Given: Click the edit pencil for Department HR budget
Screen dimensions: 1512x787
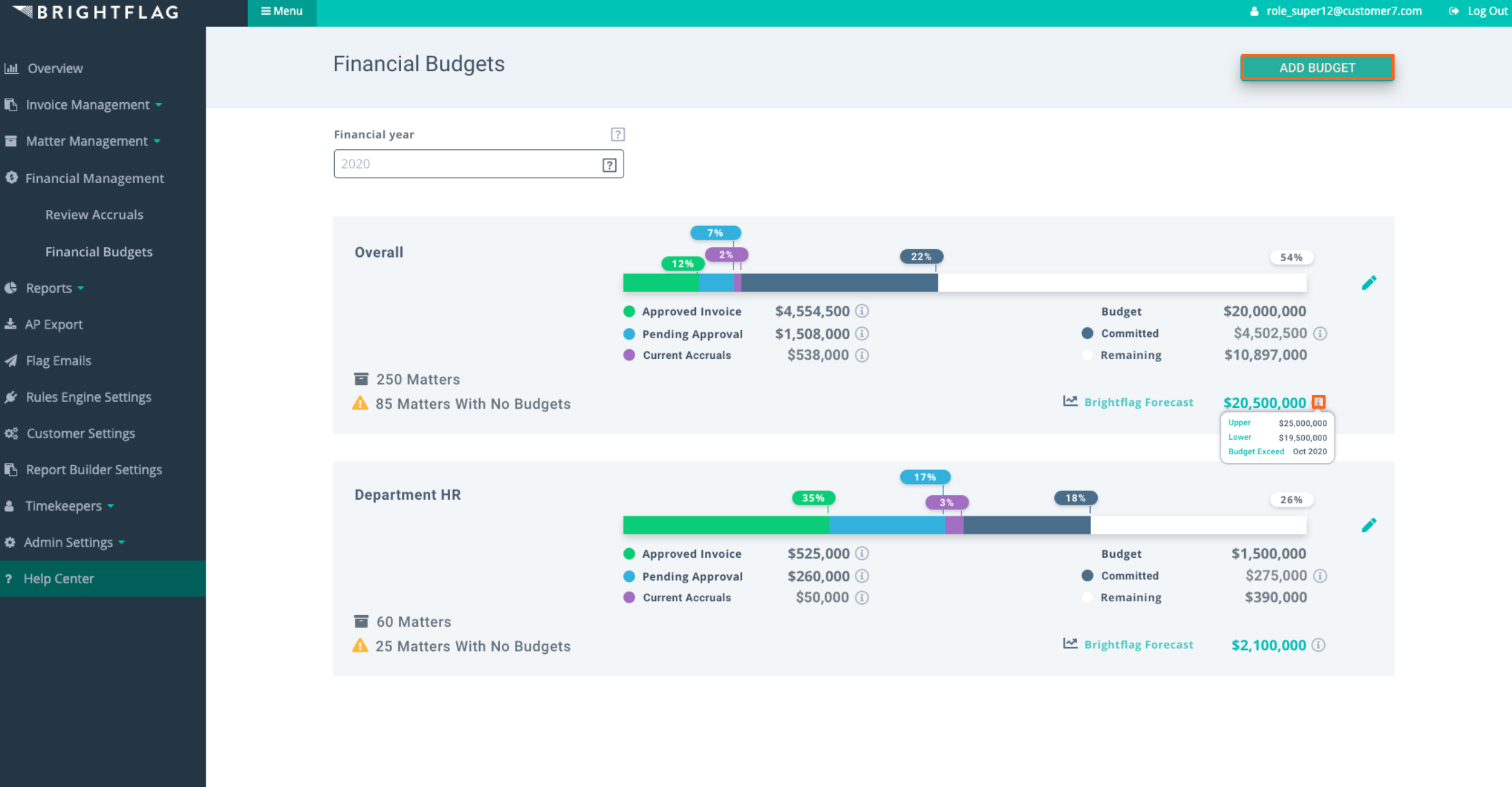Looking at the screenshot, I should [x=1369, y=524].
